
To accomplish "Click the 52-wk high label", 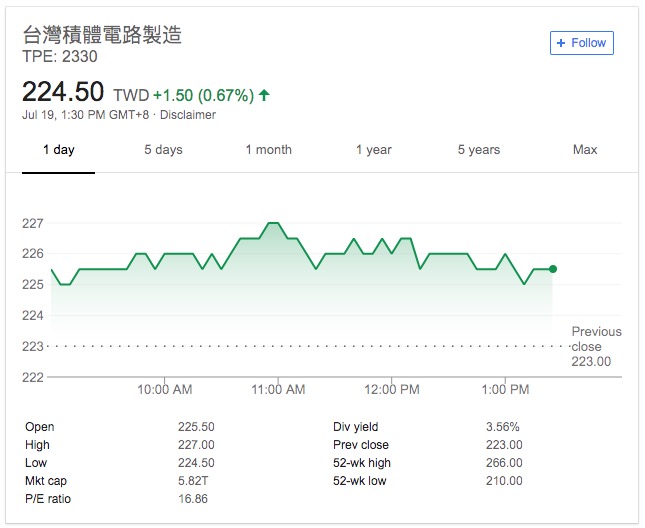I will coord(362,463).
